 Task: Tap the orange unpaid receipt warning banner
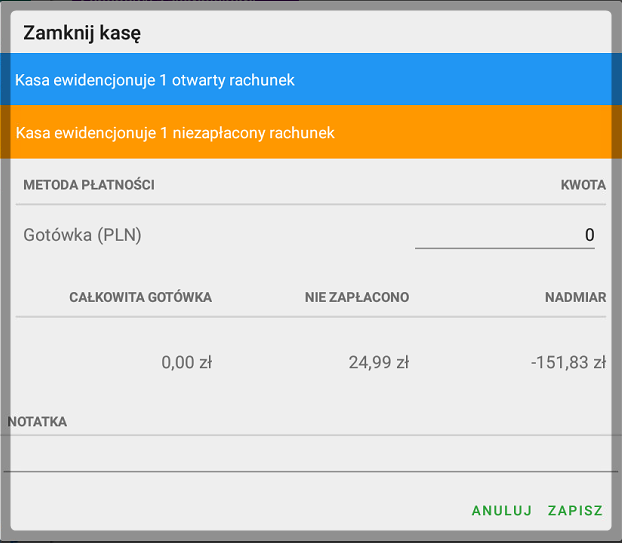point(310,132)
